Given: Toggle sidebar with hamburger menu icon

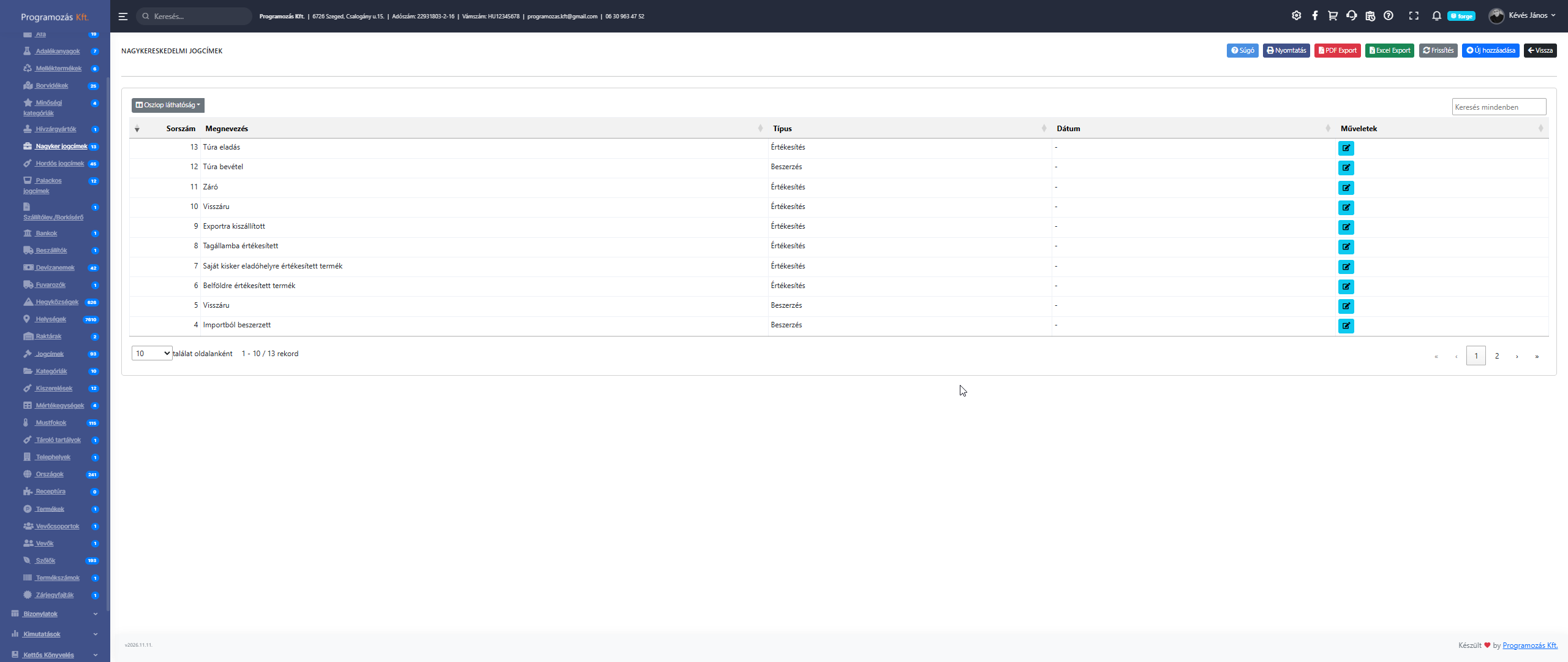Looking at the screenshot, I should tap(123, 17).
